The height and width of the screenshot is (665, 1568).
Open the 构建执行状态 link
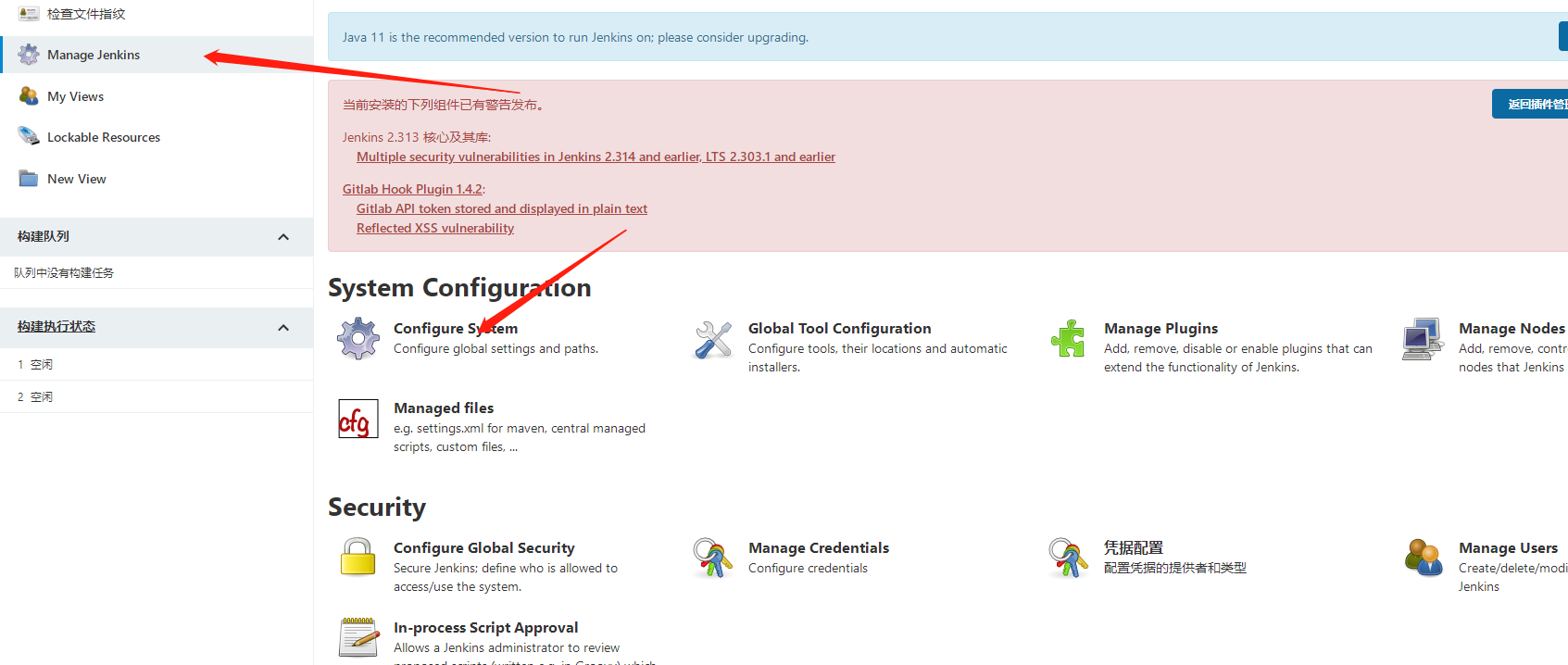[56, 326]
